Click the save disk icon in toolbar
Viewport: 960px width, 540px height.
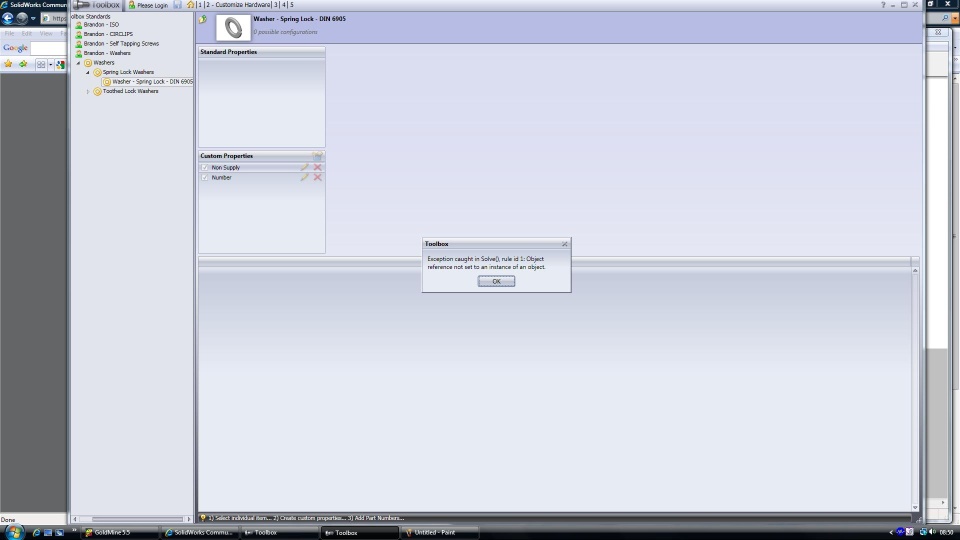point(178,4)
